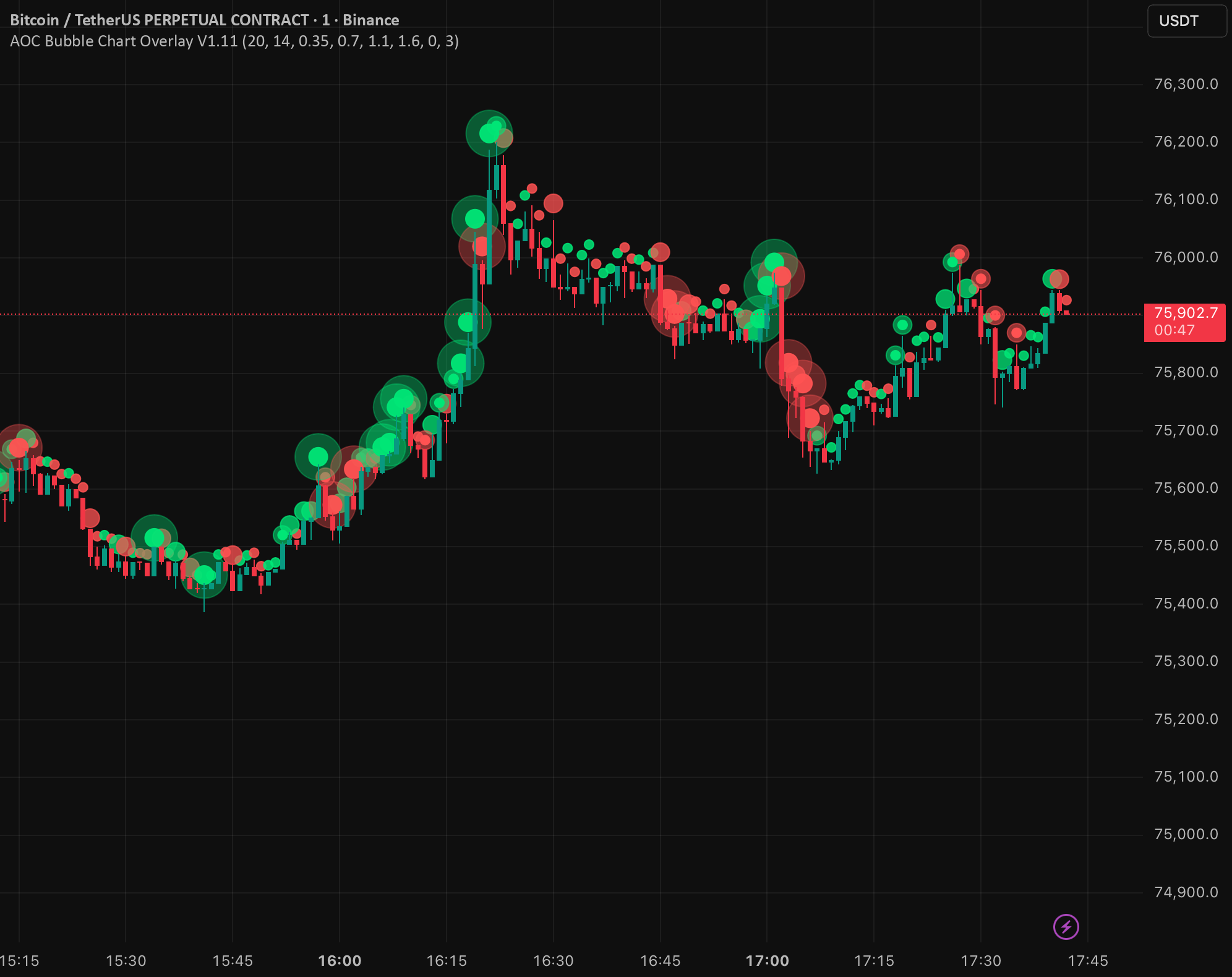
Task: Click the 74,900.0 price axis label
Action: (x=1186, y=892)
